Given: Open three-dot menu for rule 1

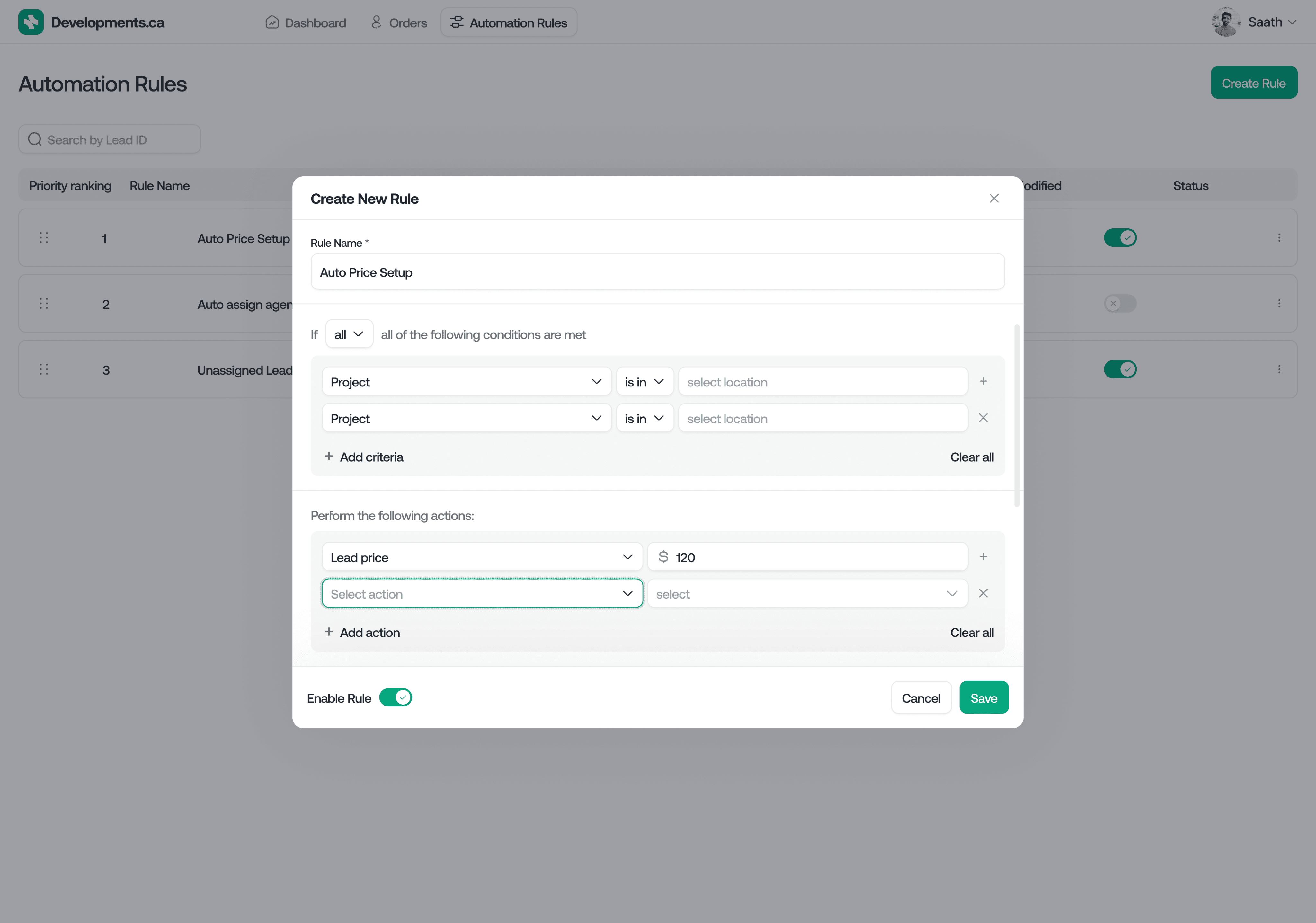Looking at the screenshot, I should pos(1279,238).
